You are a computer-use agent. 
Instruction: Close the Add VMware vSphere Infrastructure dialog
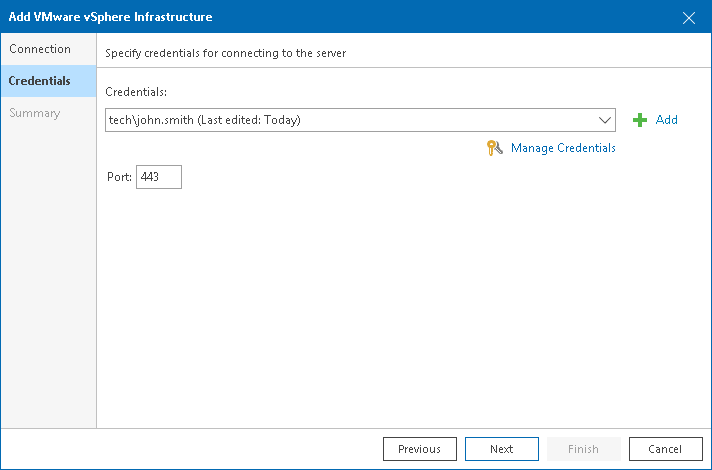click(689, 18)
